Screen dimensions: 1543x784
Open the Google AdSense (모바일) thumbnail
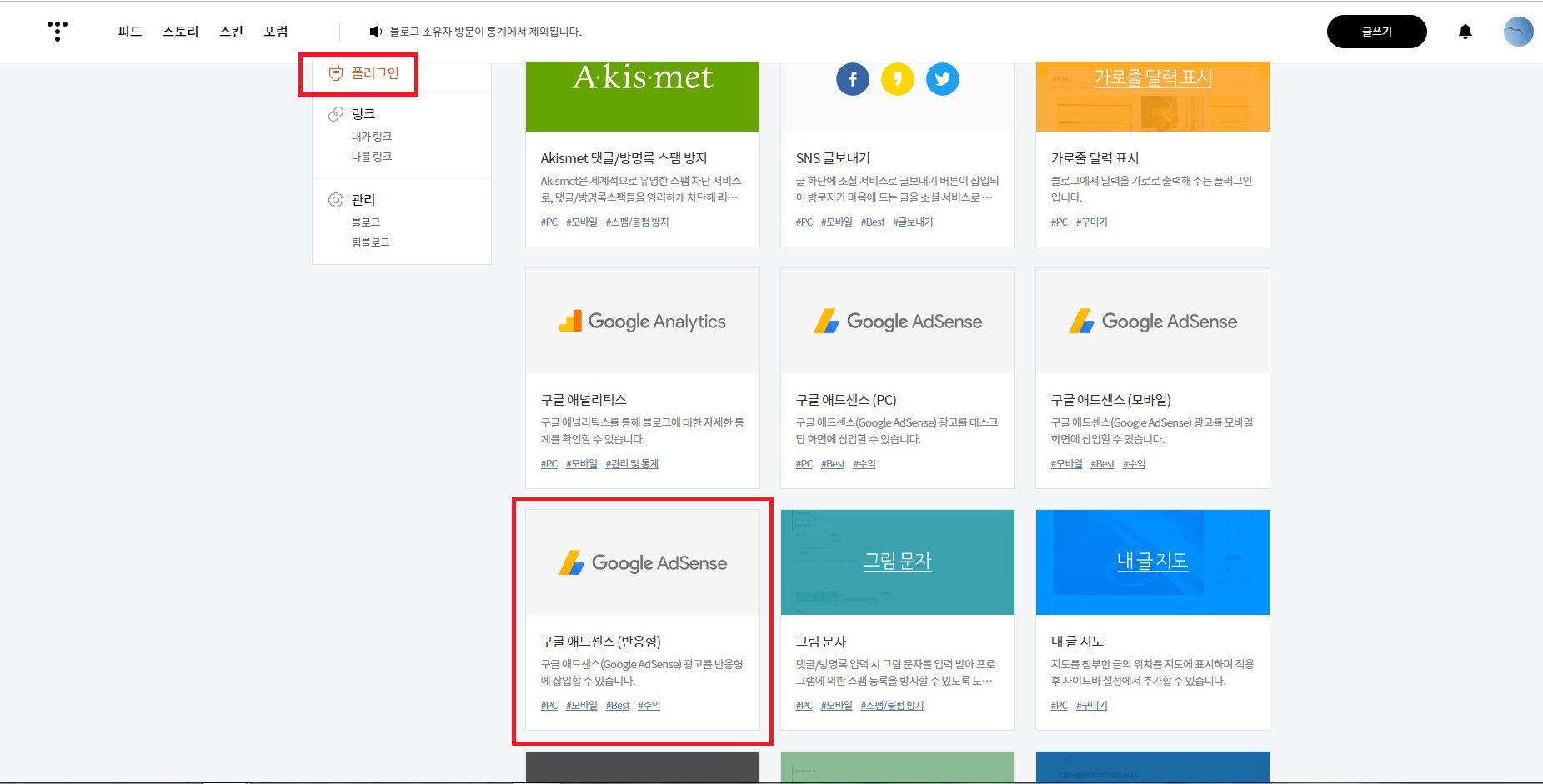(x=1153, y=321)
